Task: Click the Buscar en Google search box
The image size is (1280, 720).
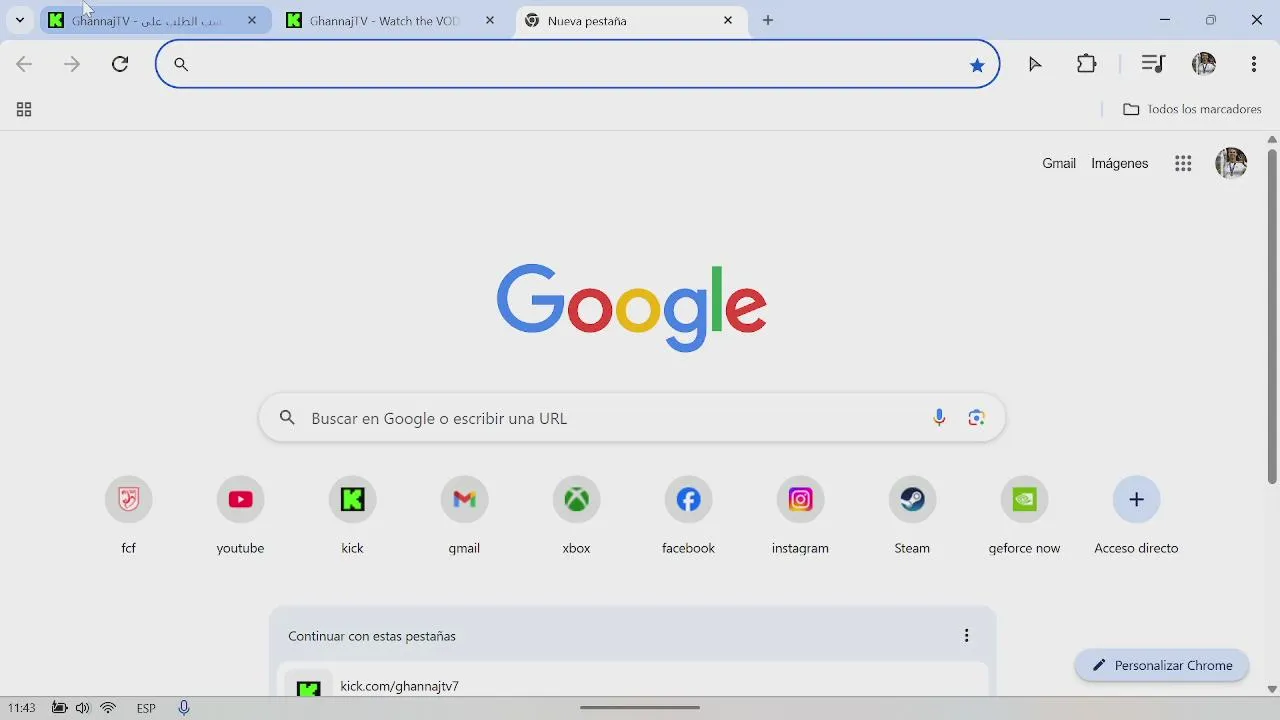Action: tap(632, 418)
